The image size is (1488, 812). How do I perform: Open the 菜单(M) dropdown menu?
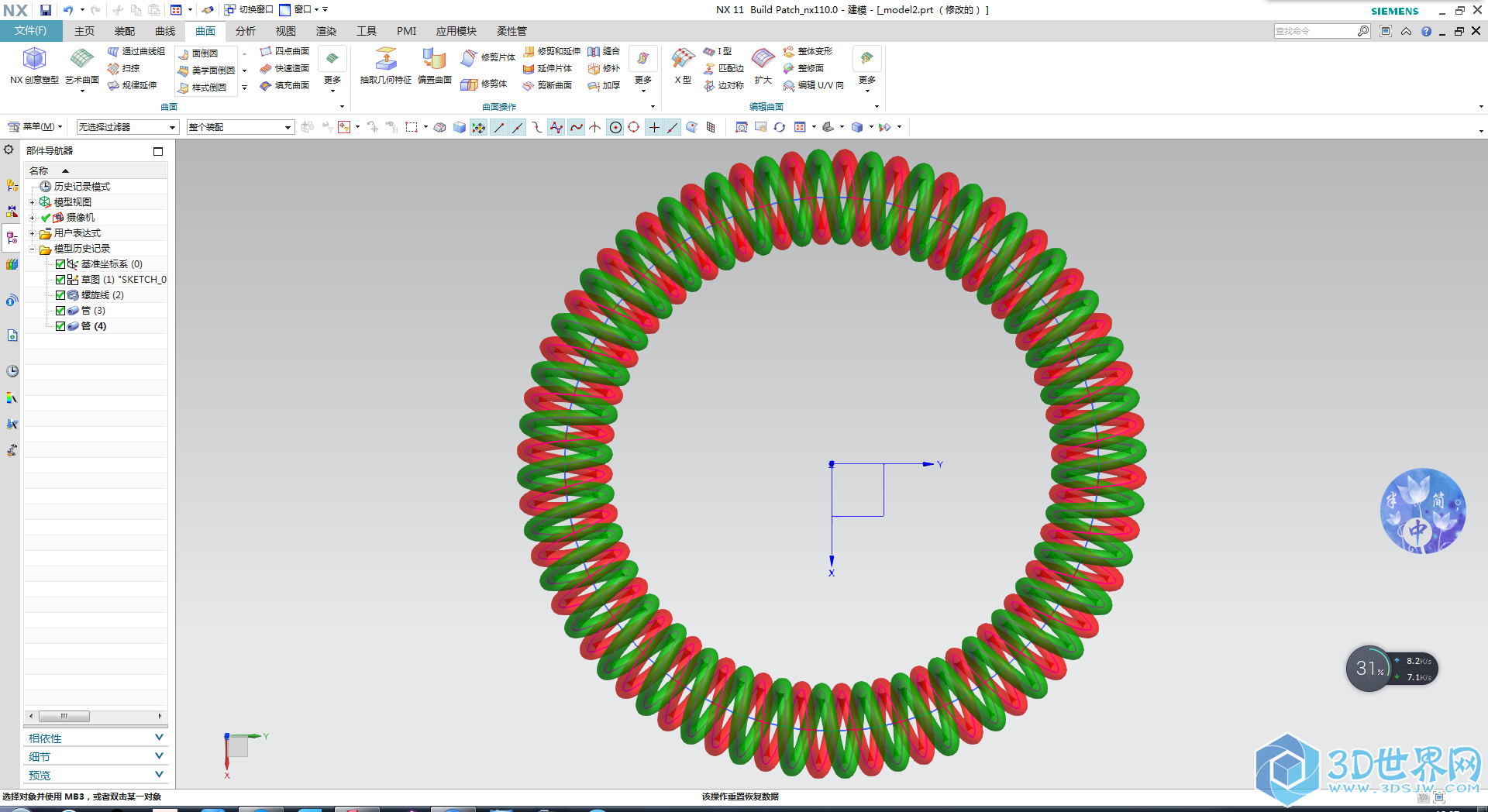[35, 126]
